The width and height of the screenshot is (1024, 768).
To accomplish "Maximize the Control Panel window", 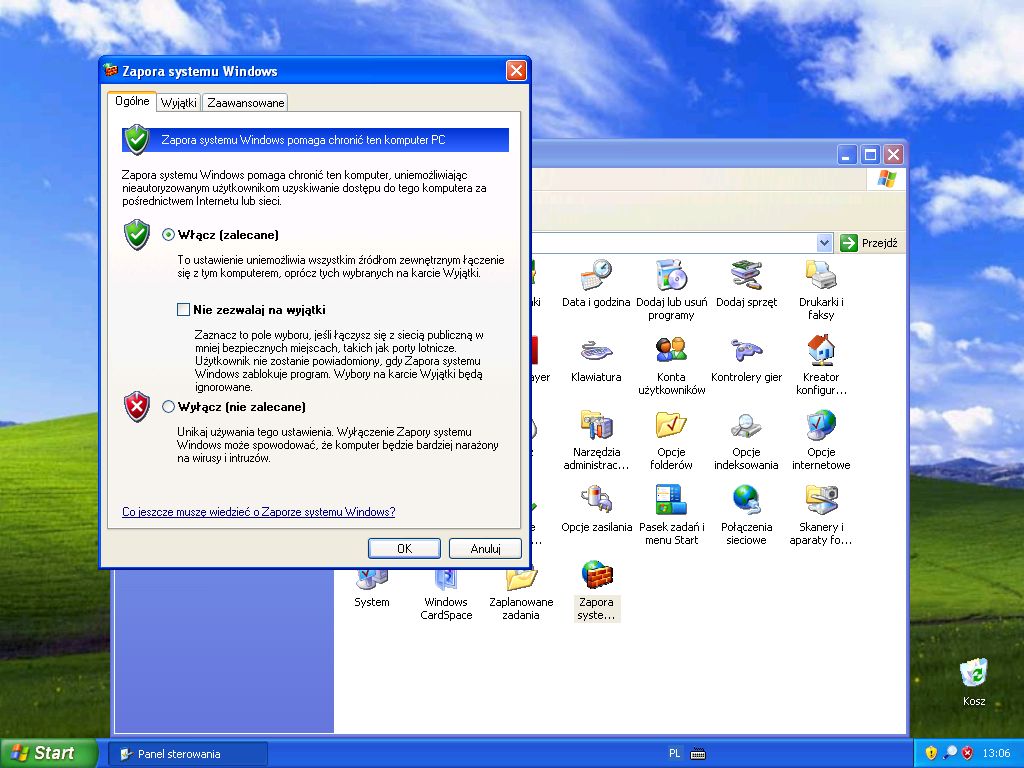I will 870,155.
